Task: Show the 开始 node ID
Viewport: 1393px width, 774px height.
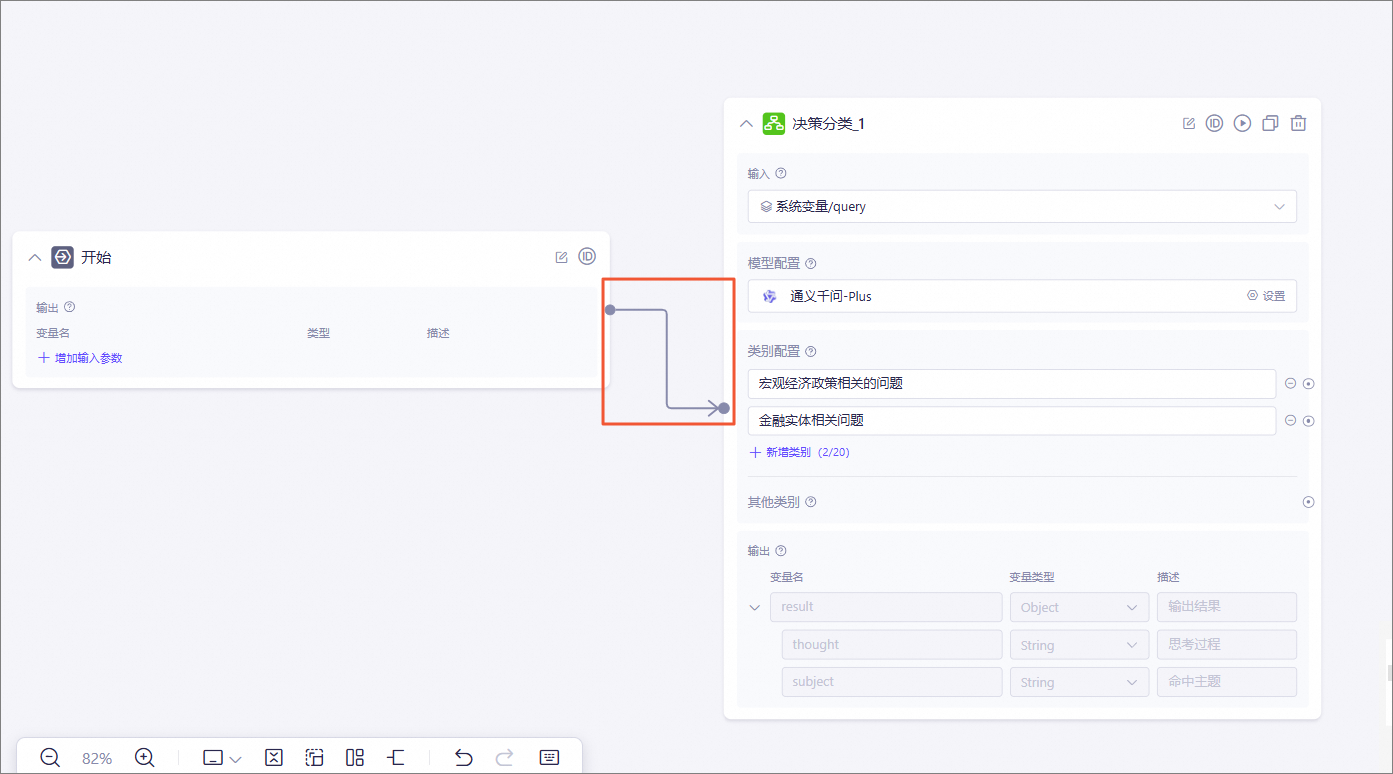Action: click(x=587, y=257)
